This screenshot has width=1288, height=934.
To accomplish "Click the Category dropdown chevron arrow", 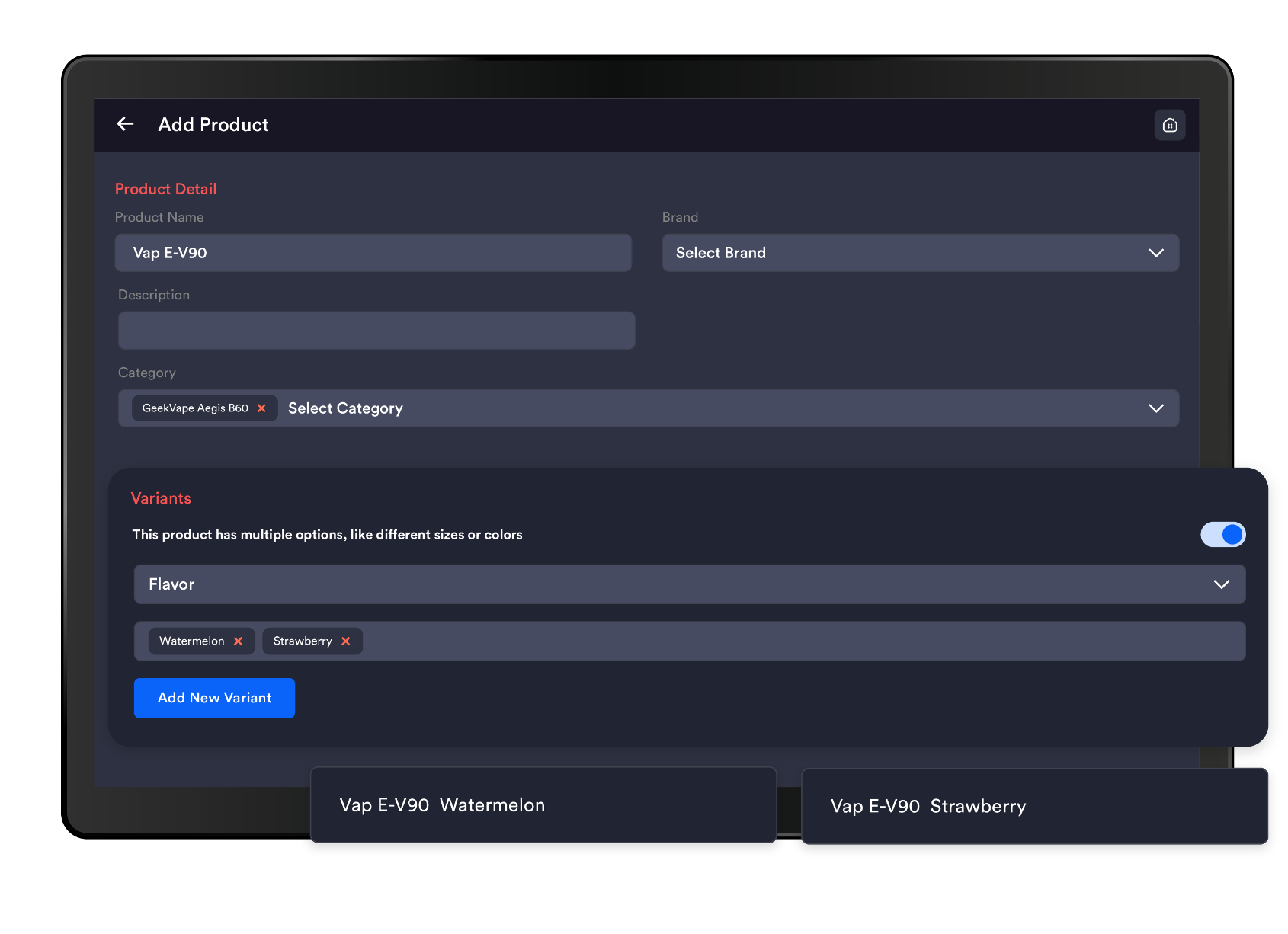I will click(x=1155, y=408).
